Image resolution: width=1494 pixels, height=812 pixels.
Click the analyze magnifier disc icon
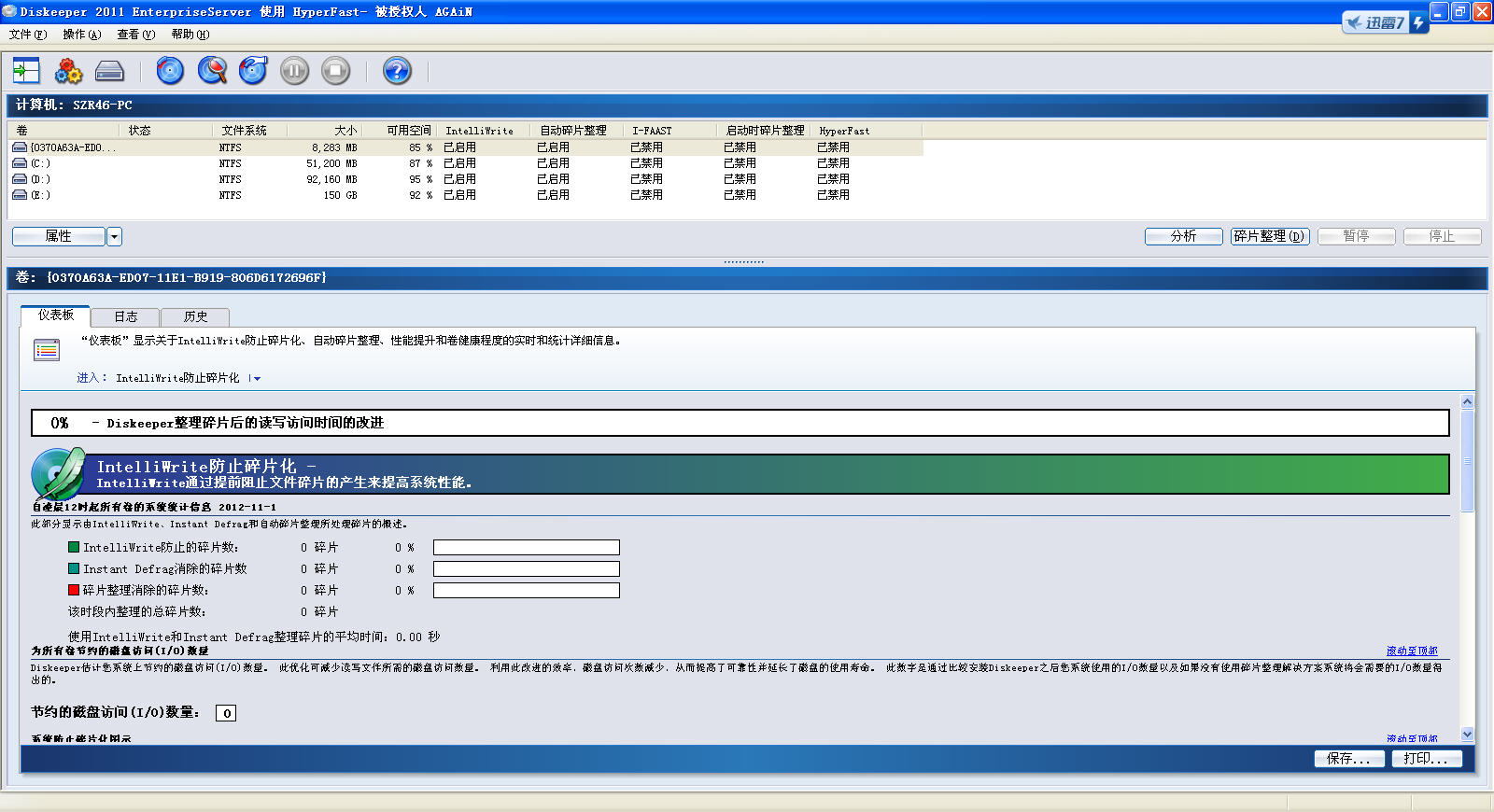(x=212, y=71)
